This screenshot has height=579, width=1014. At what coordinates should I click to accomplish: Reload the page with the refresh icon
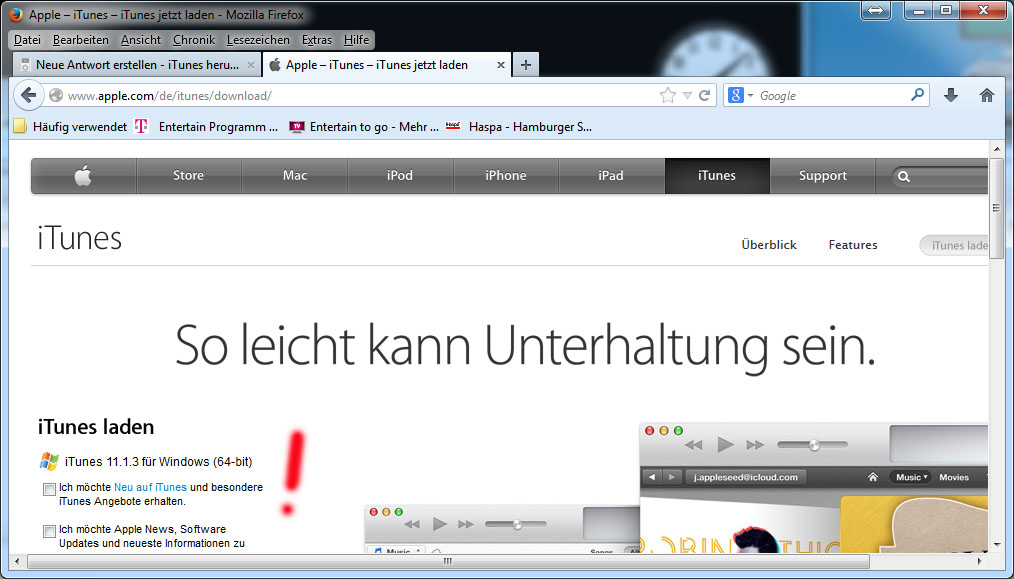point(704,96)
